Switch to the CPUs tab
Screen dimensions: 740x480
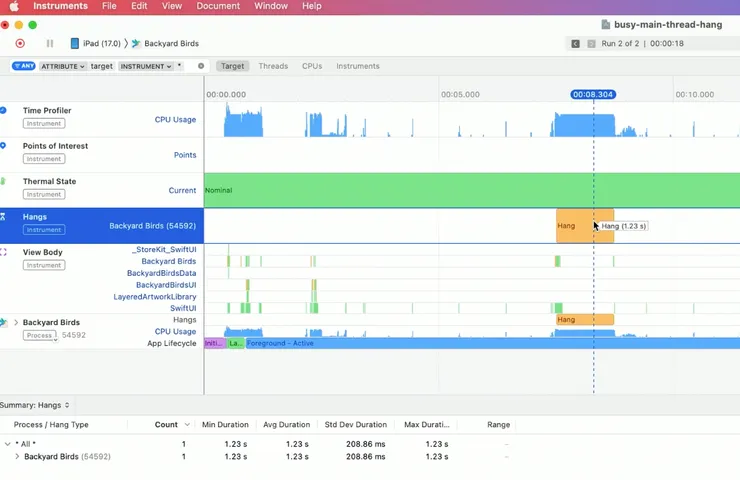coord(311,66)
